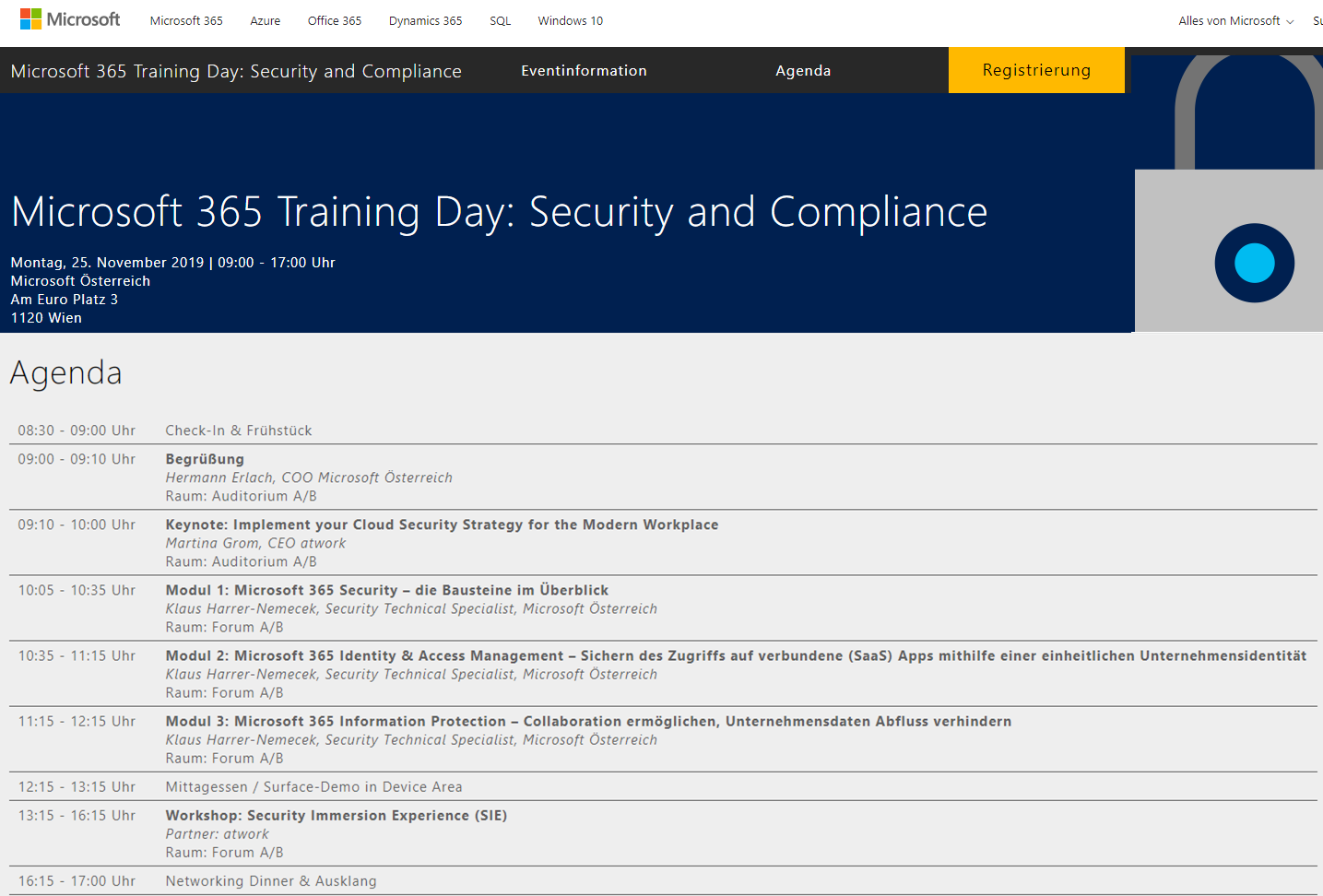Go to Office 365 in top navigation
The image size is (1323, 896).
tap(334, 20)
